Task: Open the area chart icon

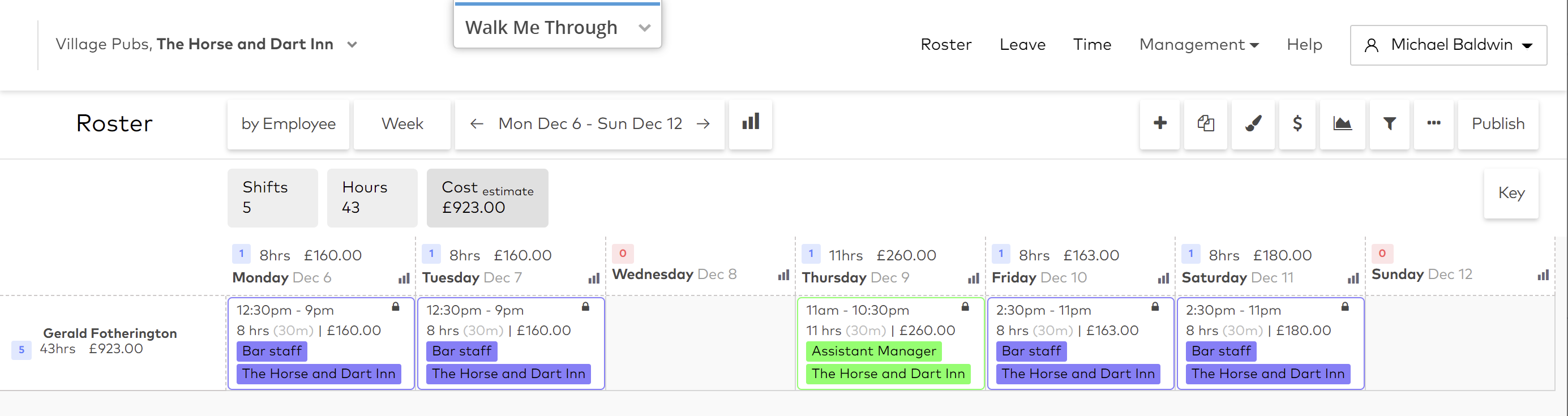Action: click(x=1342, y=123)
